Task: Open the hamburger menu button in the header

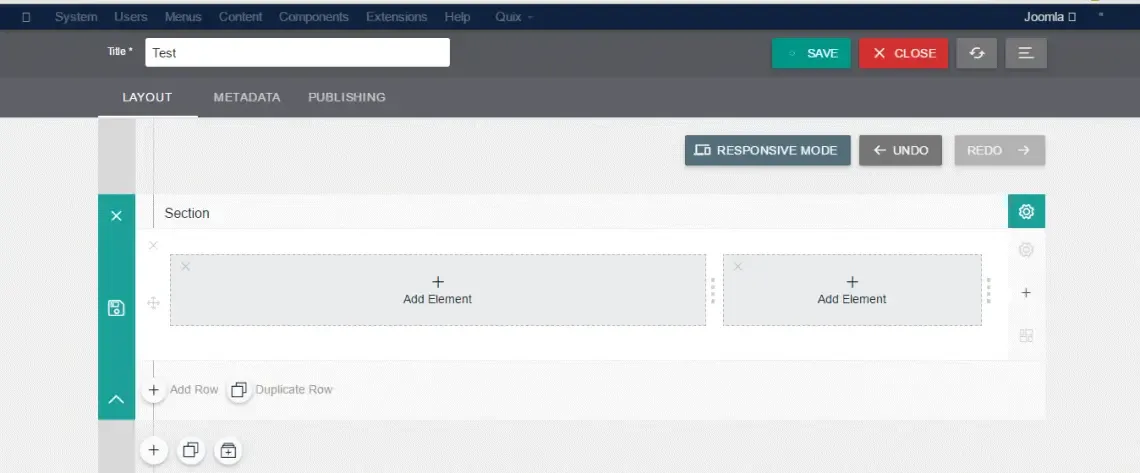Action: point(1026,53)
